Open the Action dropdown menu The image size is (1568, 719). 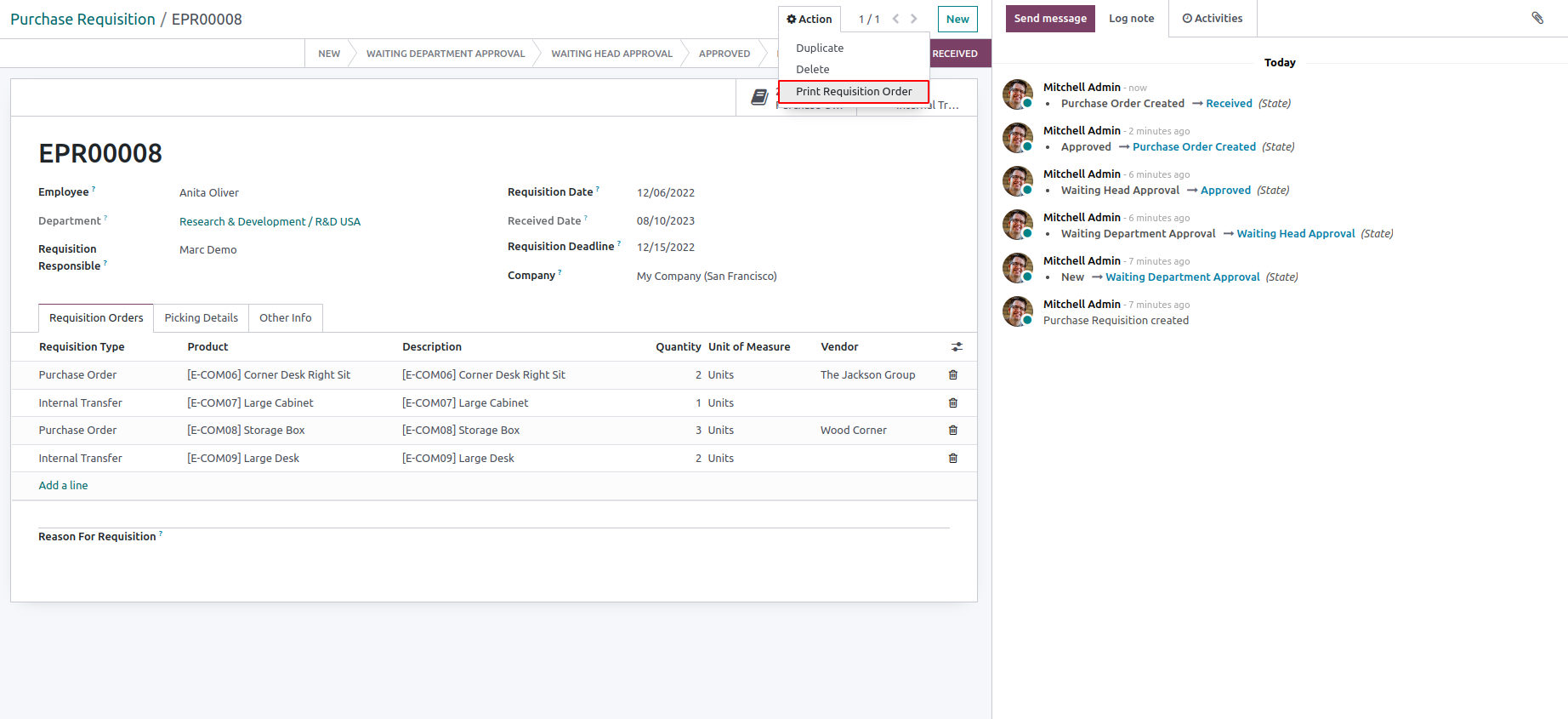(x=810, y=19)
